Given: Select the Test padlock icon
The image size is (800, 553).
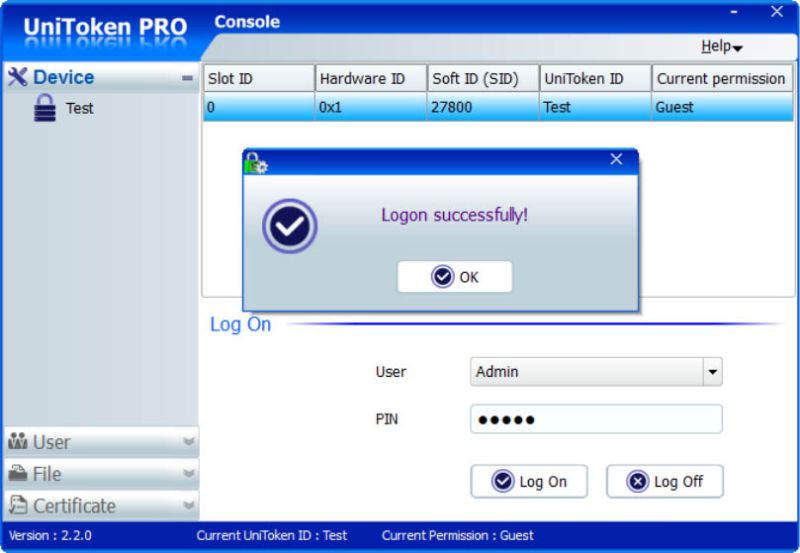Looking at the screenshot, I should click(x=45, y=108).
